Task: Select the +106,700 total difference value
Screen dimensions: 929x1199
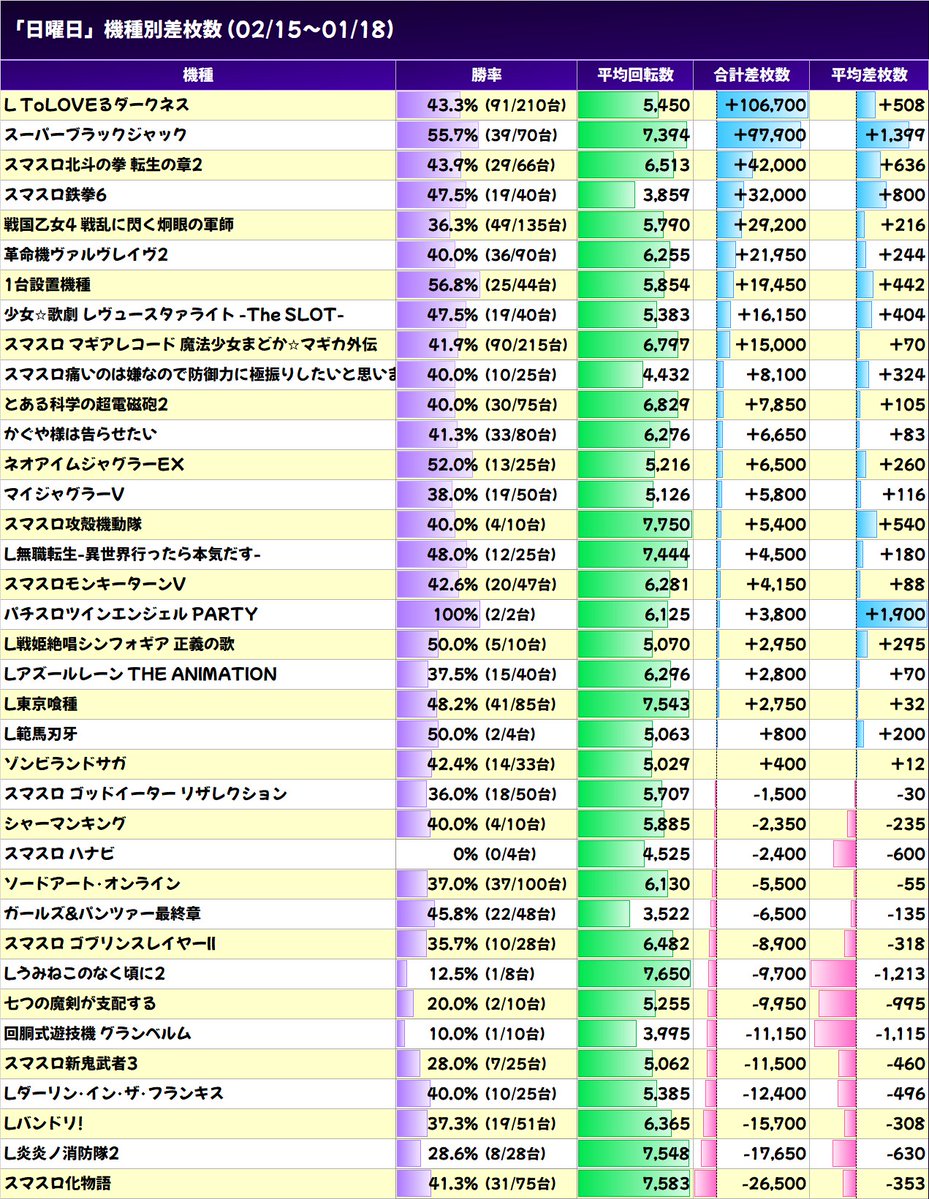Action: pyautogui.click(x=765, y=105)
